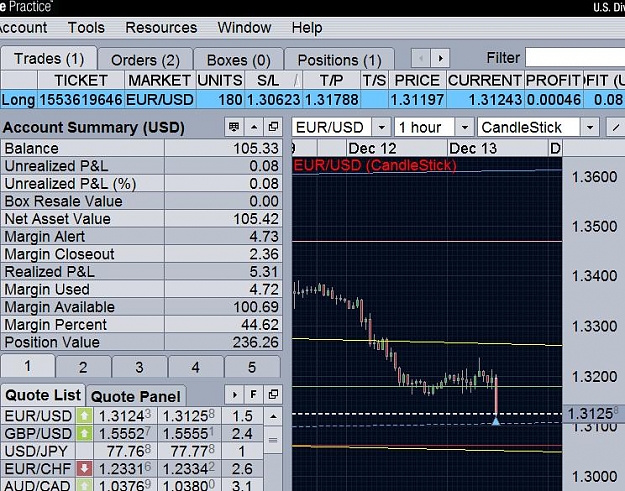625x491 pixels.
Task: Click ticket number 1553619646
Action: tap(81, 99)
